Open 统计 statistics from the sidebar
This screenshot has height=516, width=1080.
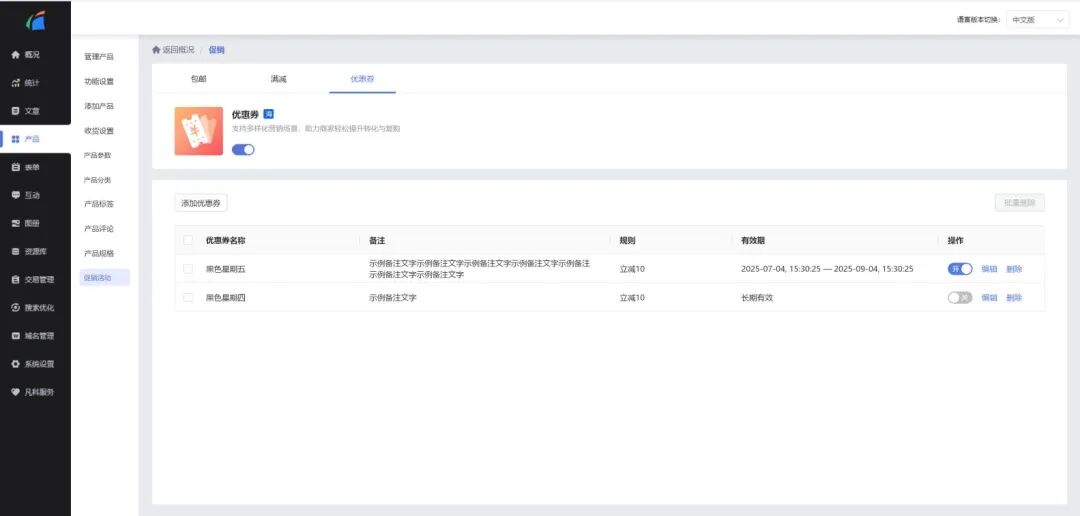tap(16, 83)
